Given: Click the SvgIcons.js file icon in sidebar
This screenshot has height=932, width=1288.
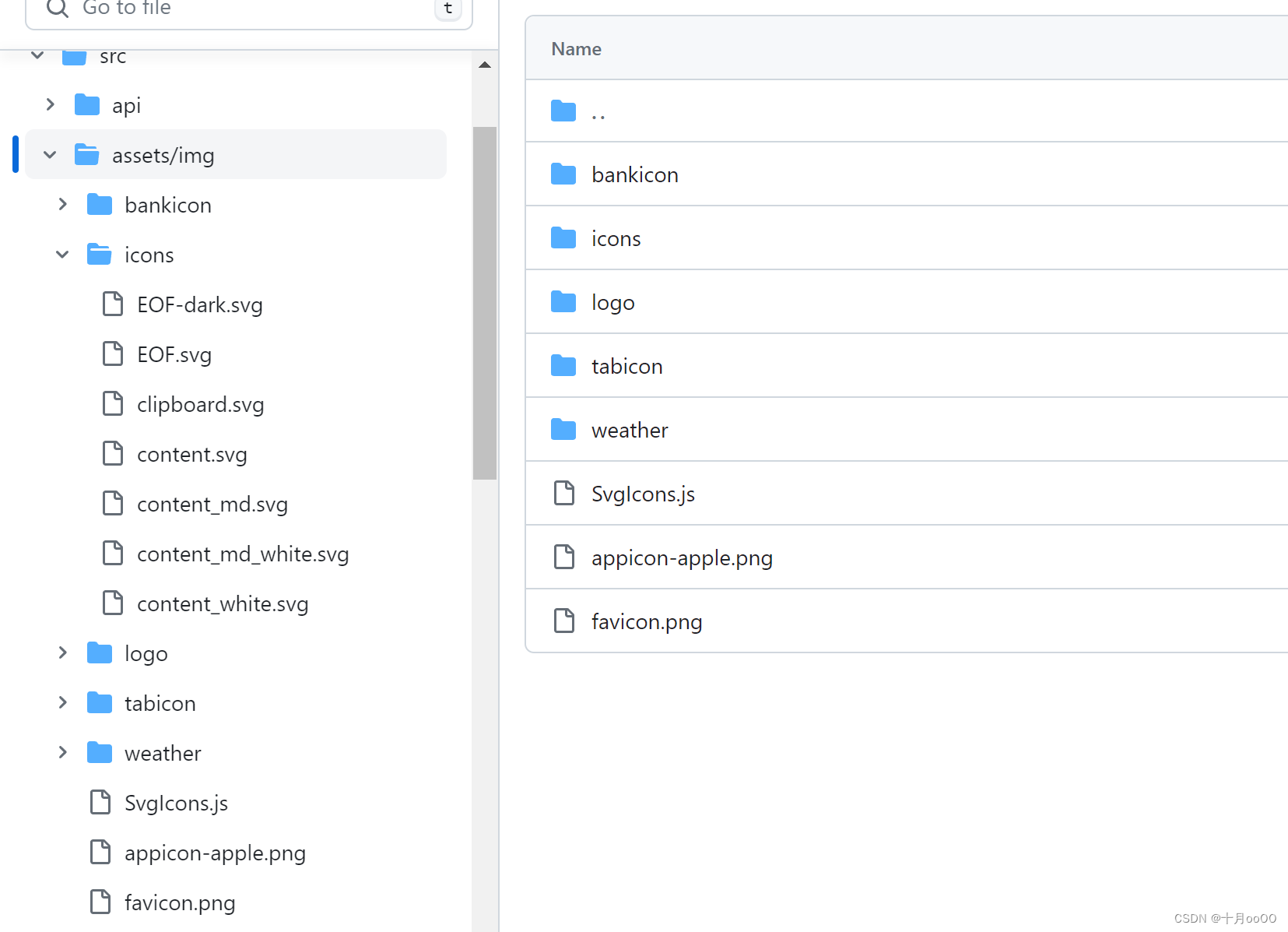Looking at the screenshot, I should 100,802.
